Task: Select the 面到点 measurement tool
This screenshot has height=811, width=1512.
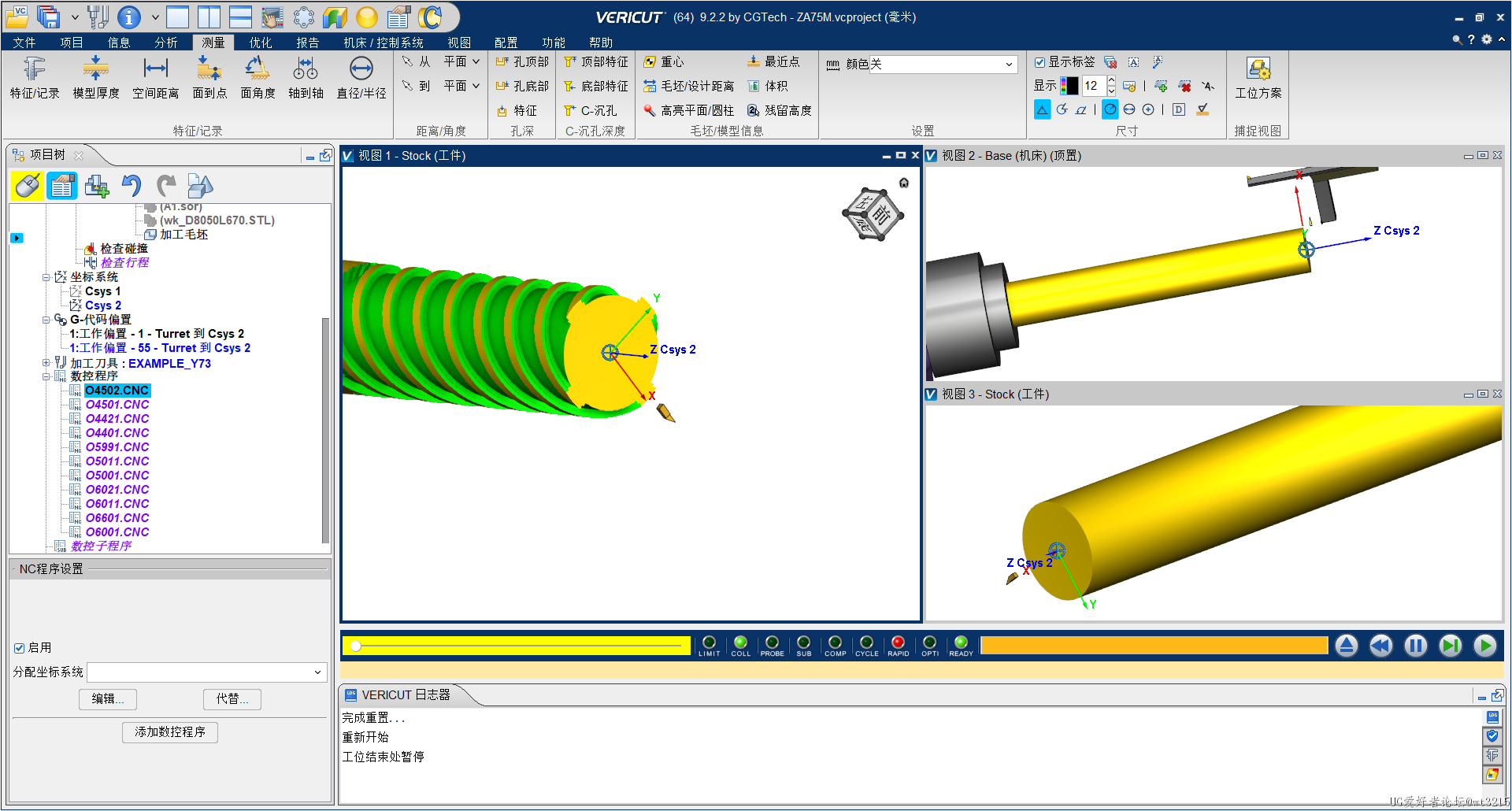Action: click(x=209, y=78)
